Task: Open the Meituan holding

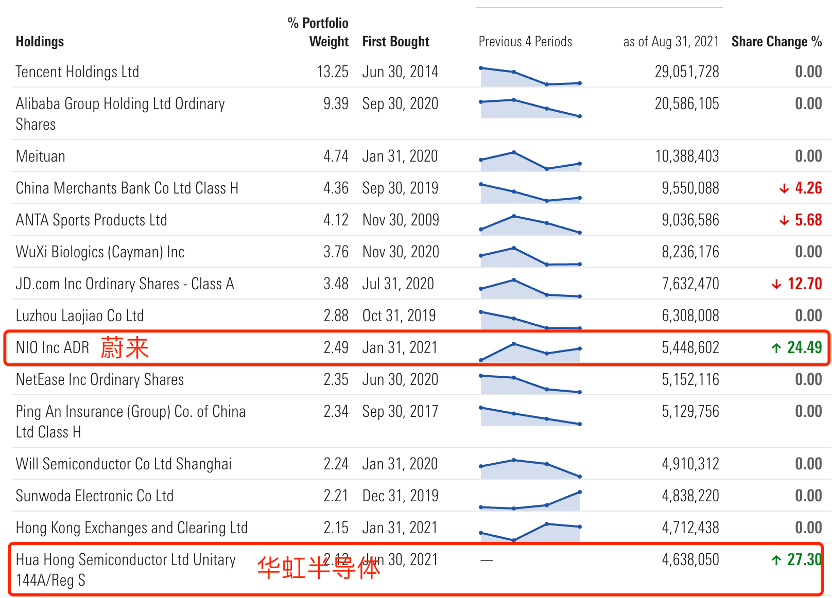Action: (x=40, y=156)
